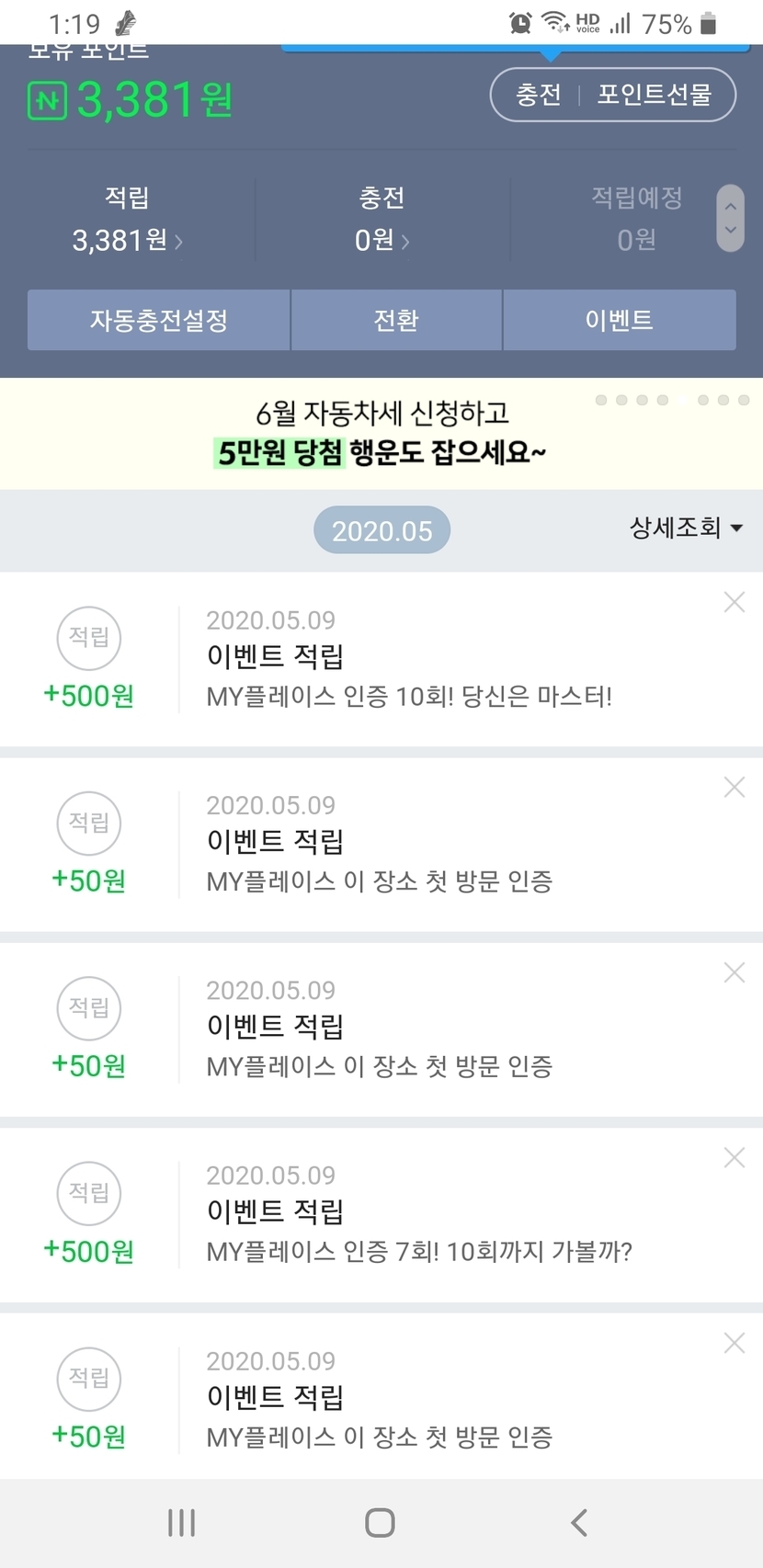Switch to the 이벤트 tab
This screenshot has height=1568, width=763.
tap(619, 320)
